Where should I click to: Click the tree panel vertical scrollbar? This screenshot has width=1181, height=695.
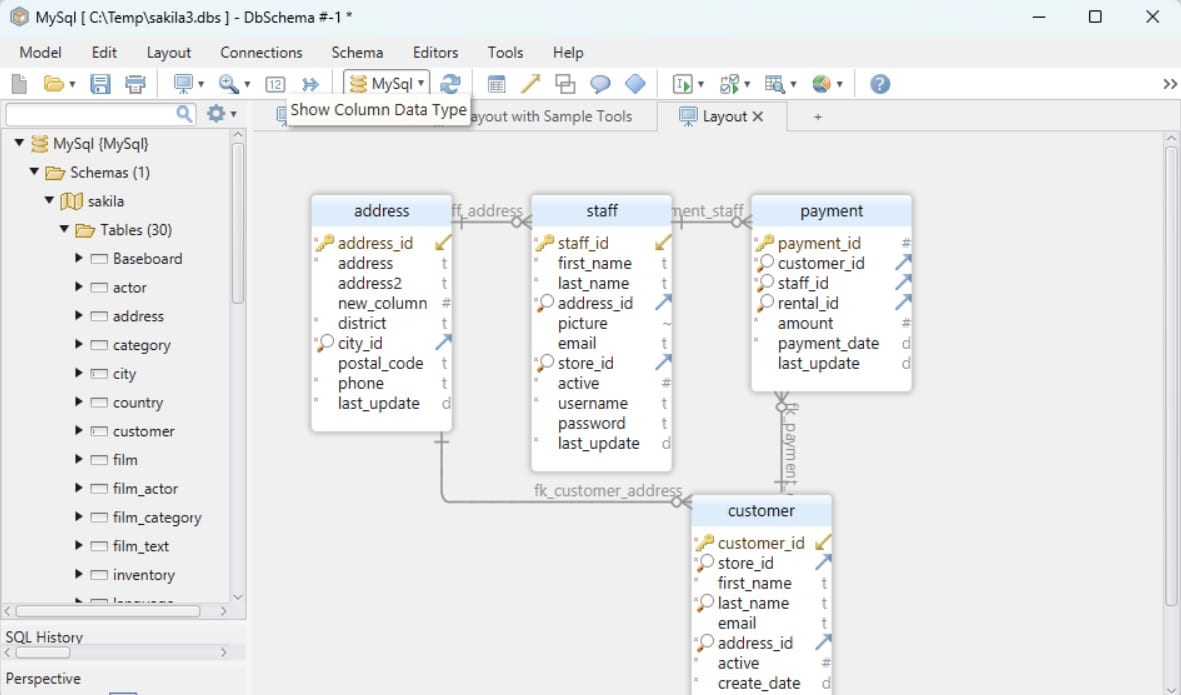click(238, 223)
